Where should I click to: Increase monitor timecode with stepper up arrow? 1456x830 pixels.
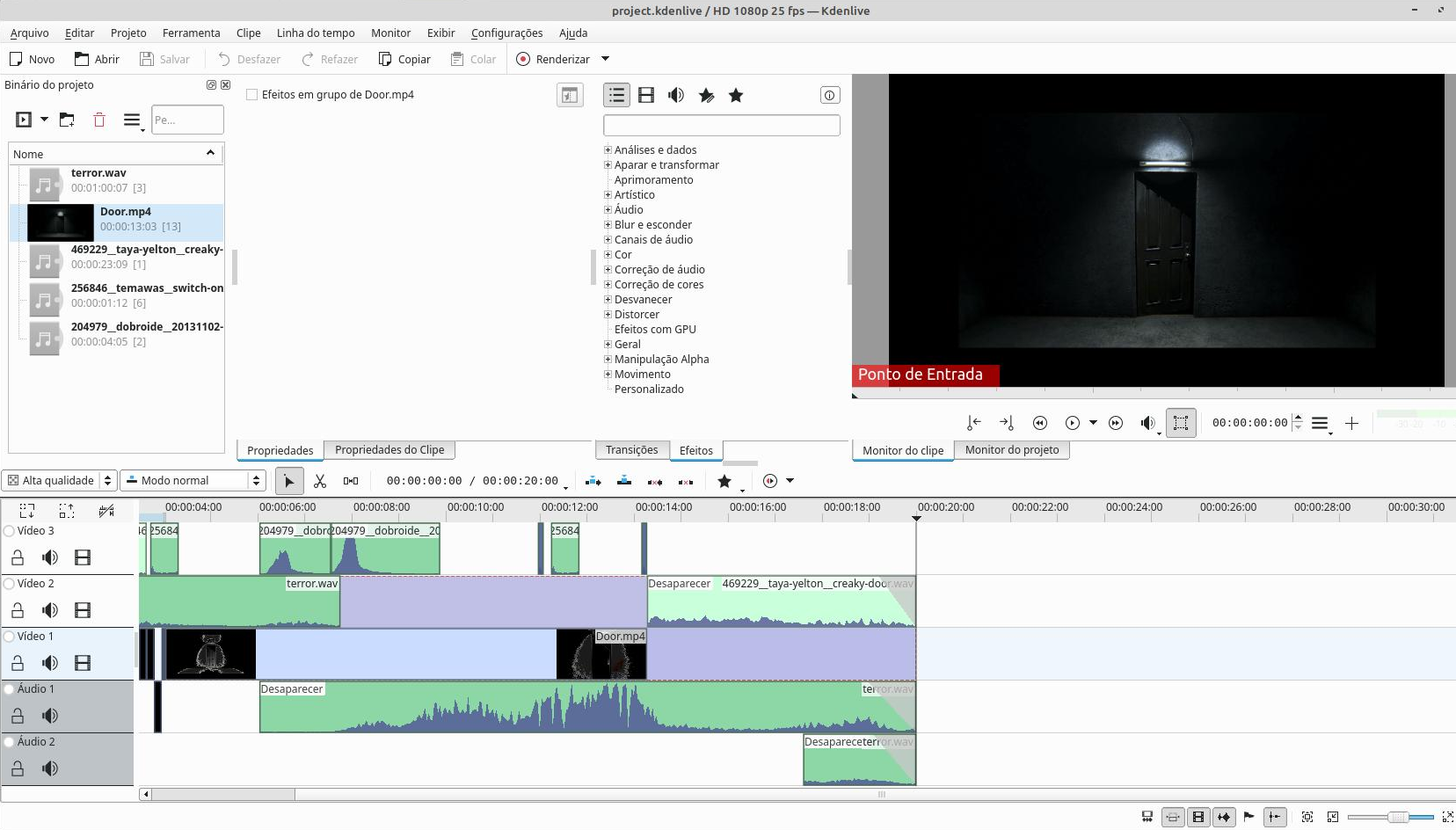tap(1298, 418)
